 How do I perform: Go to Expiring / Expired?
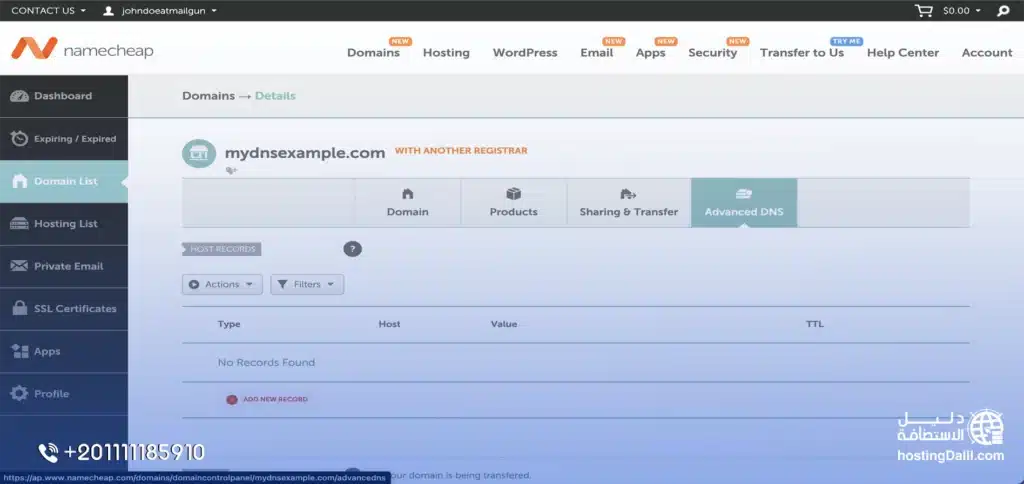[64, 138]
